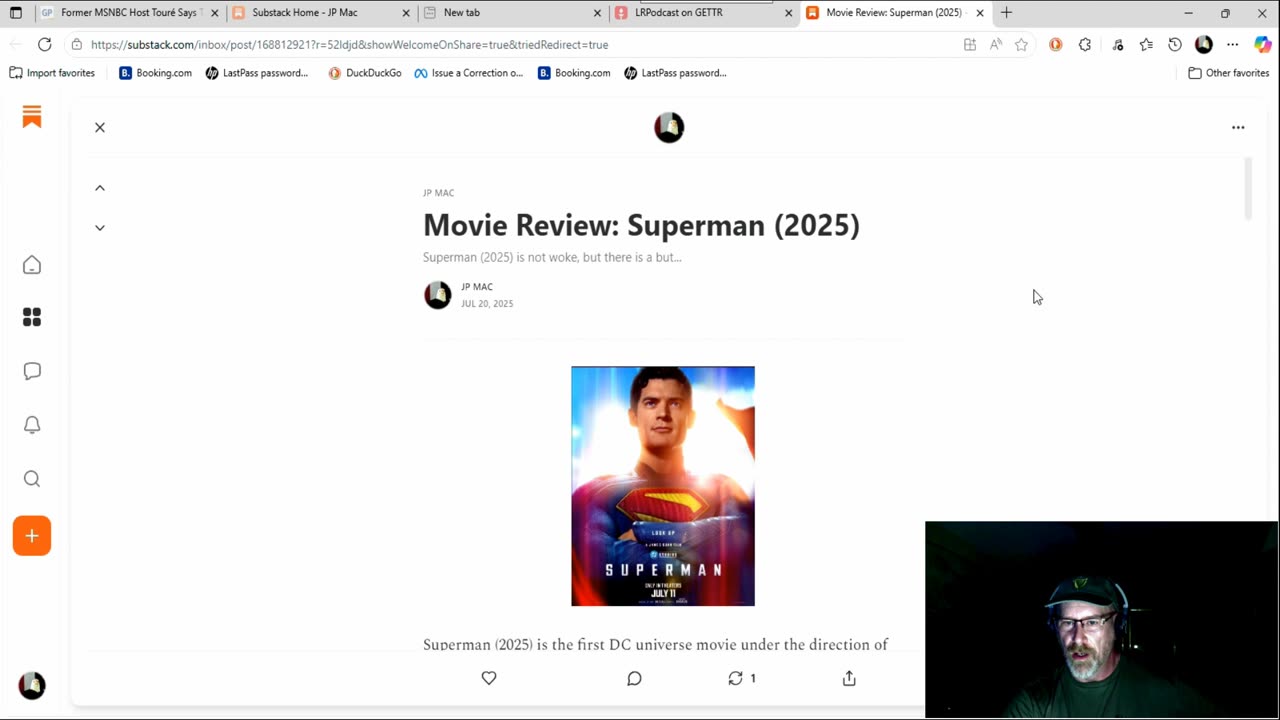Click JP MAC publication label above title

click(x=438, y=193)
